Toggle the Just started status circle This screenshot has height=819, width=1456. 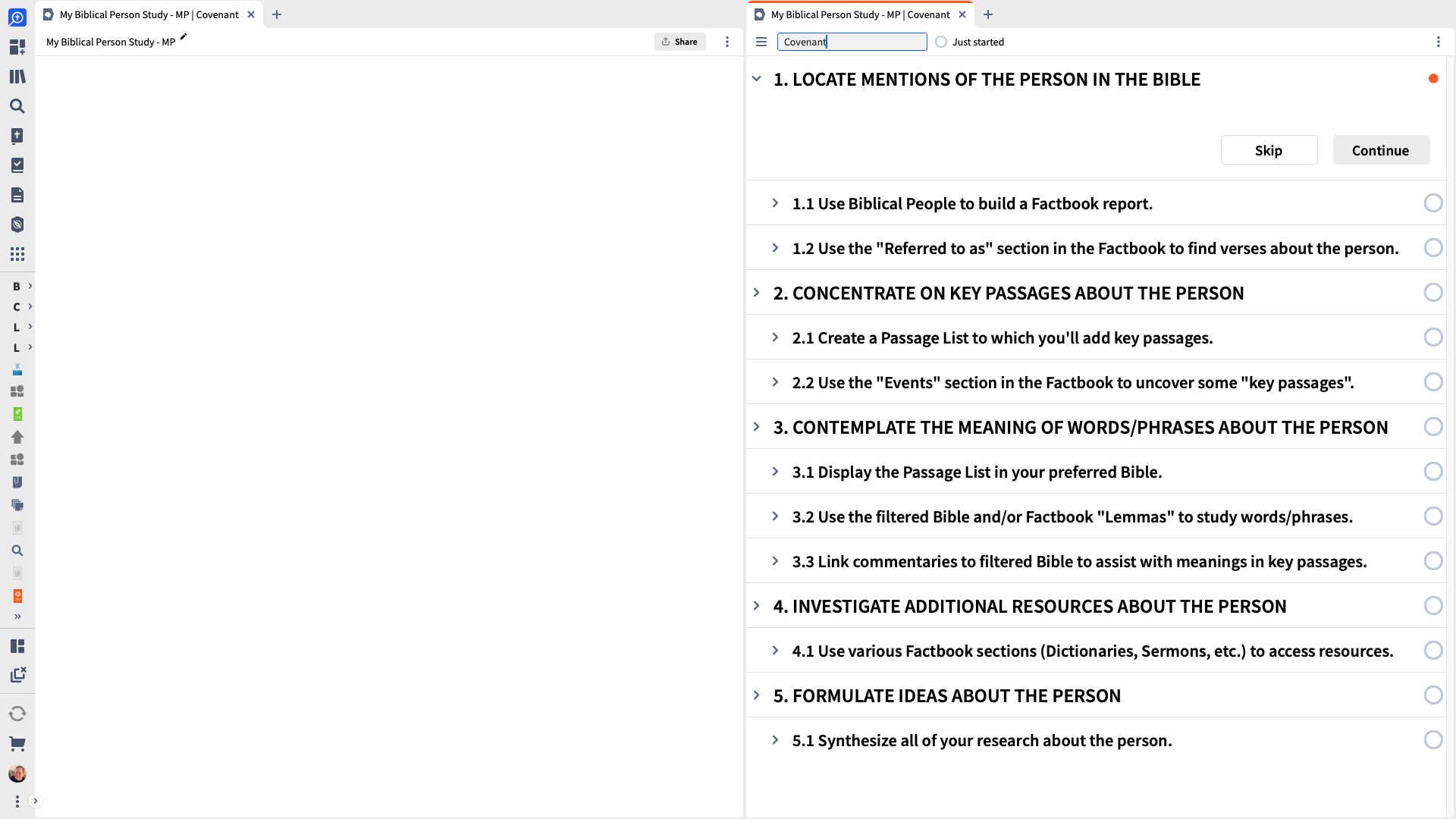[x=941, y=42]
